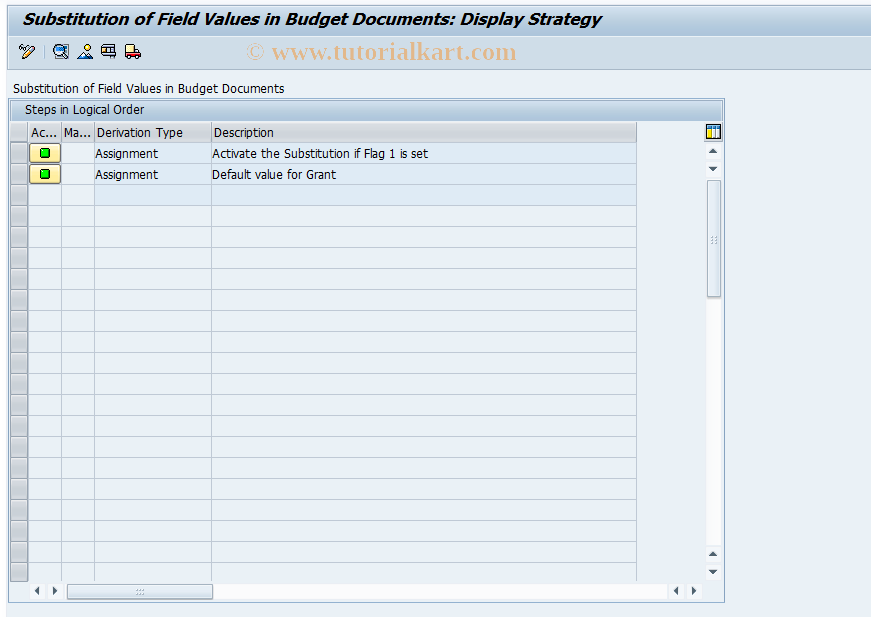Click the Transport truck icon
This screenshot has height=617, width=871.
click(x=131, y=51)
